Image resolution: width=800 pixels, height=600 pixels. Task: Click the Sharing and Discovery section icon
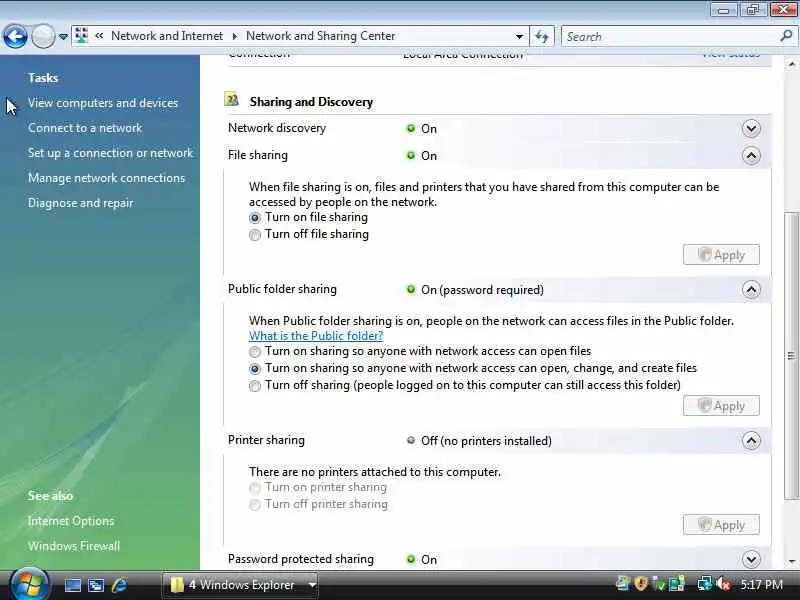pyautogui.click(x=232, y=99)
